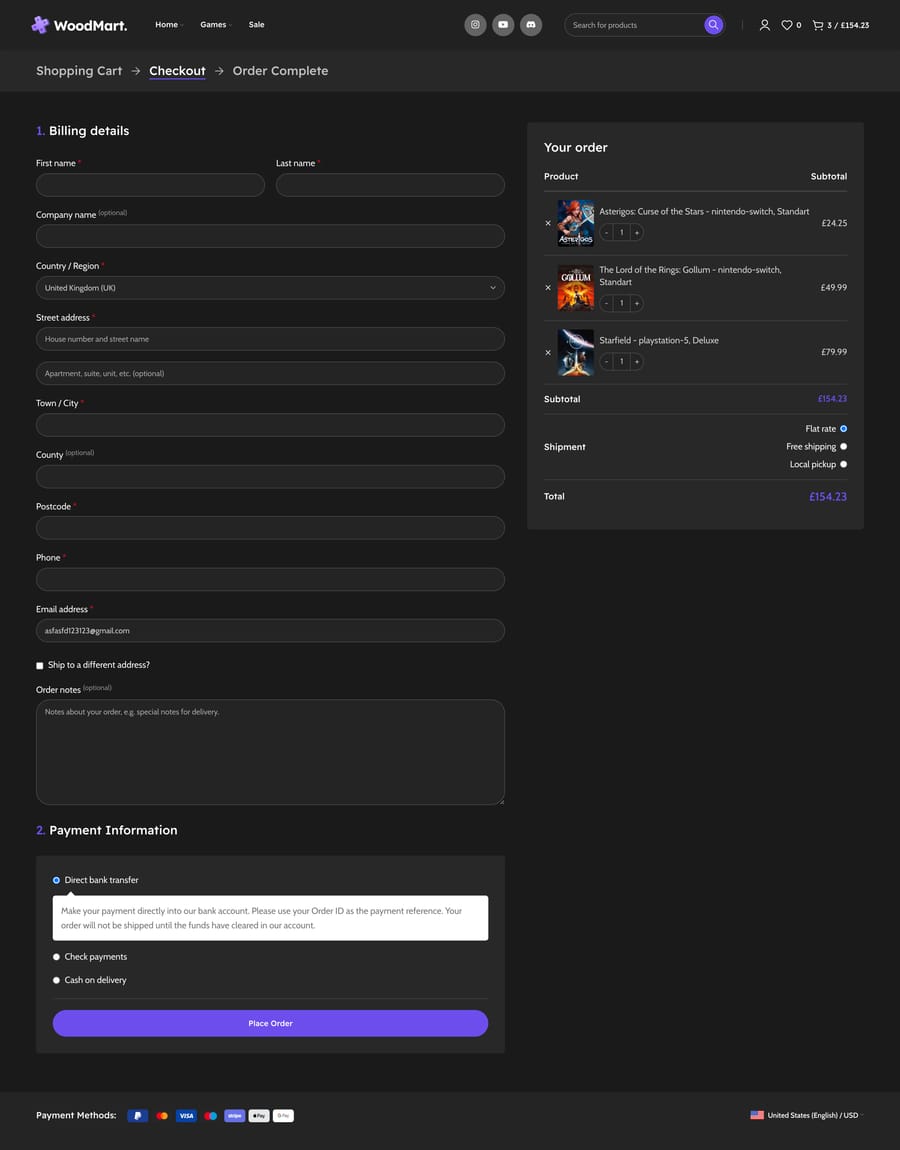900x1150 pixels.
Task: Focus the County field
Action: (270, 477)
